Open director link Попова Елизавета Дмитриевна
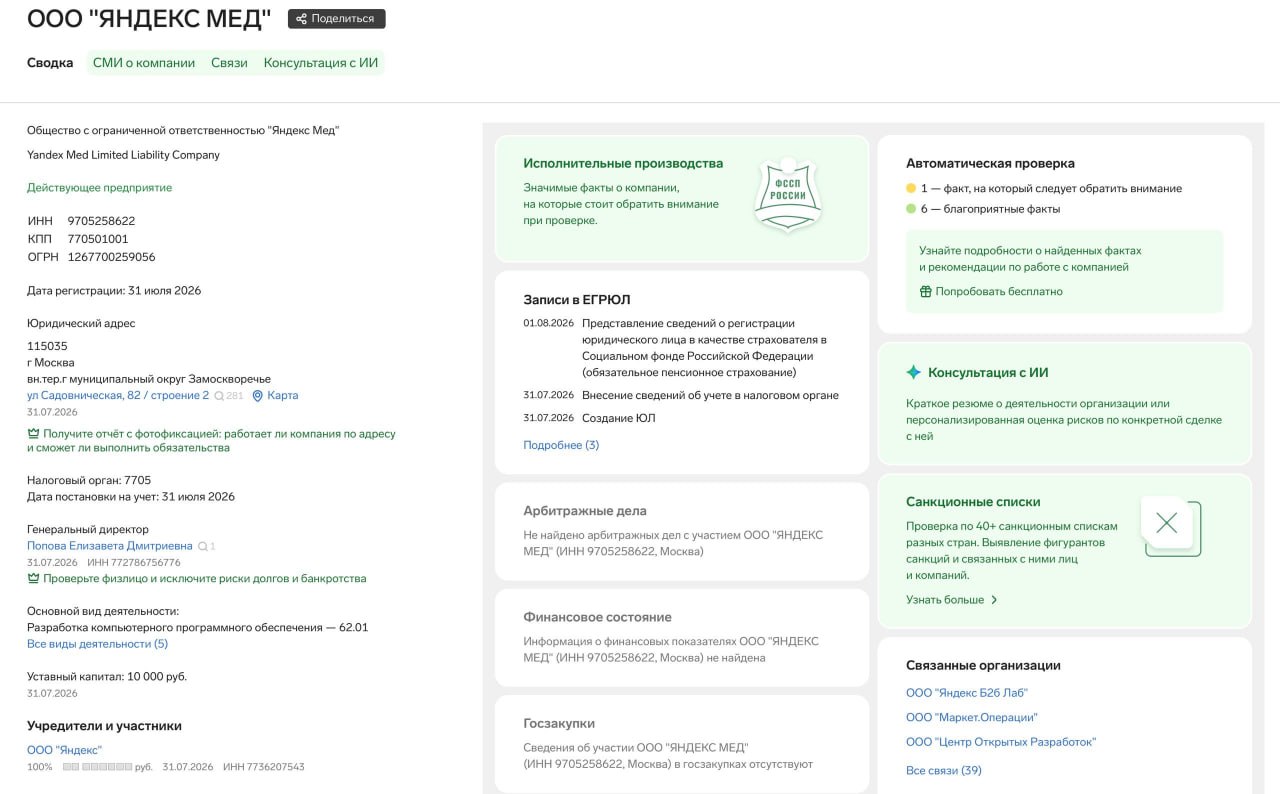 click(x=110, y=546)
